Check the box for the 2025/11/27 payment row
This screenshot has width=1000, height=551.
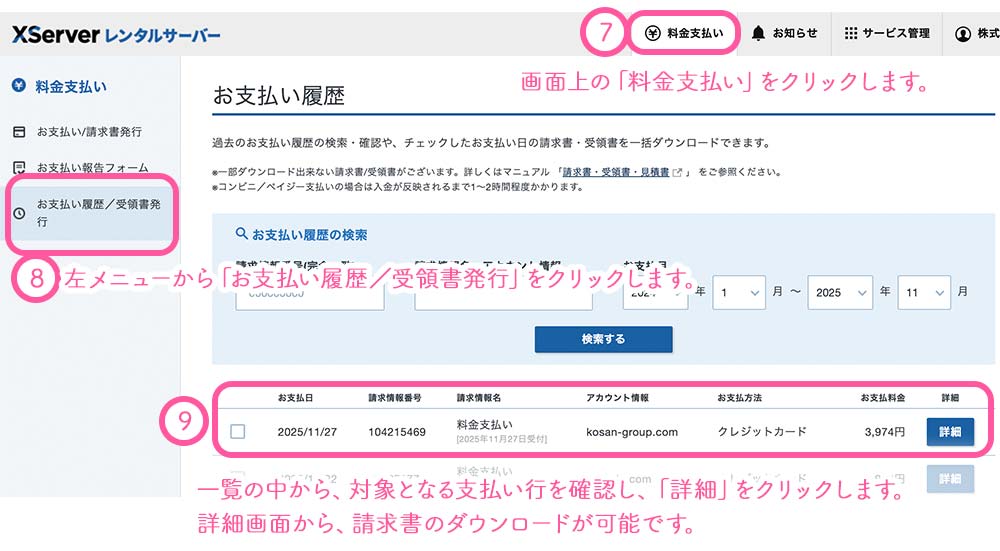click(237, 432)
